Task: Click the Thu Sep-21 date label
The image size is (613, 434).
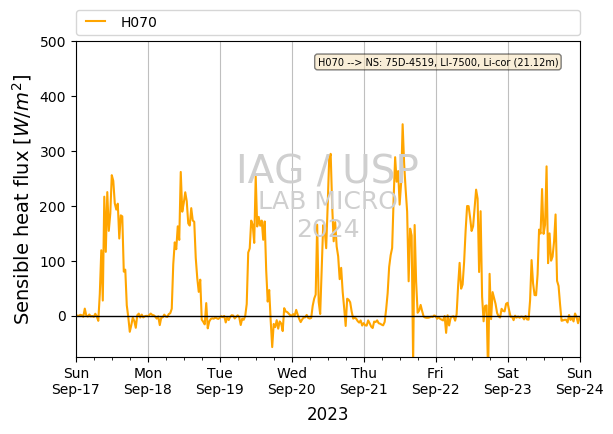Action: pos(364,381)
